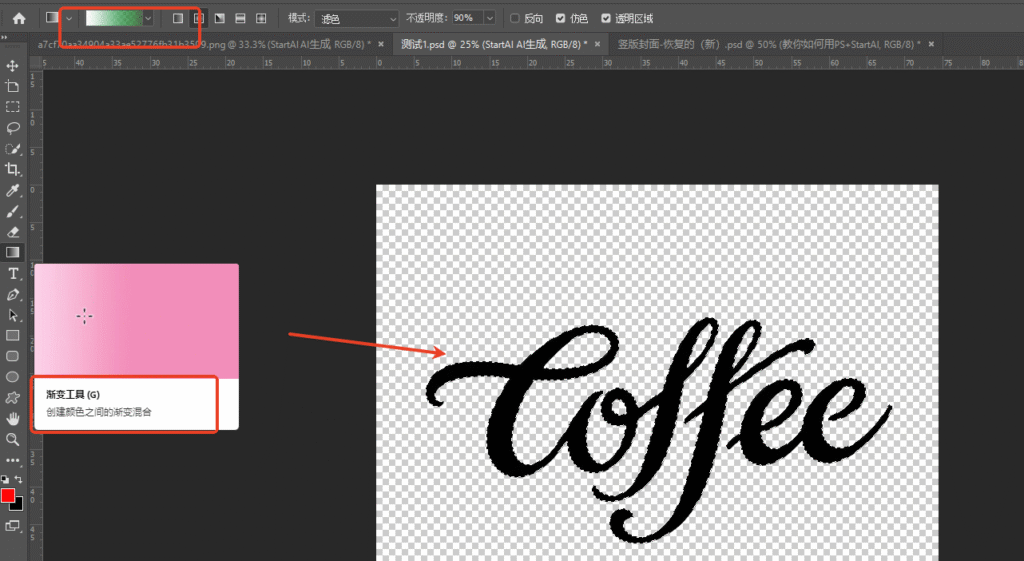
Task: Open the 不透明度 opacity dropdown arrow
Action: [488, 18]
